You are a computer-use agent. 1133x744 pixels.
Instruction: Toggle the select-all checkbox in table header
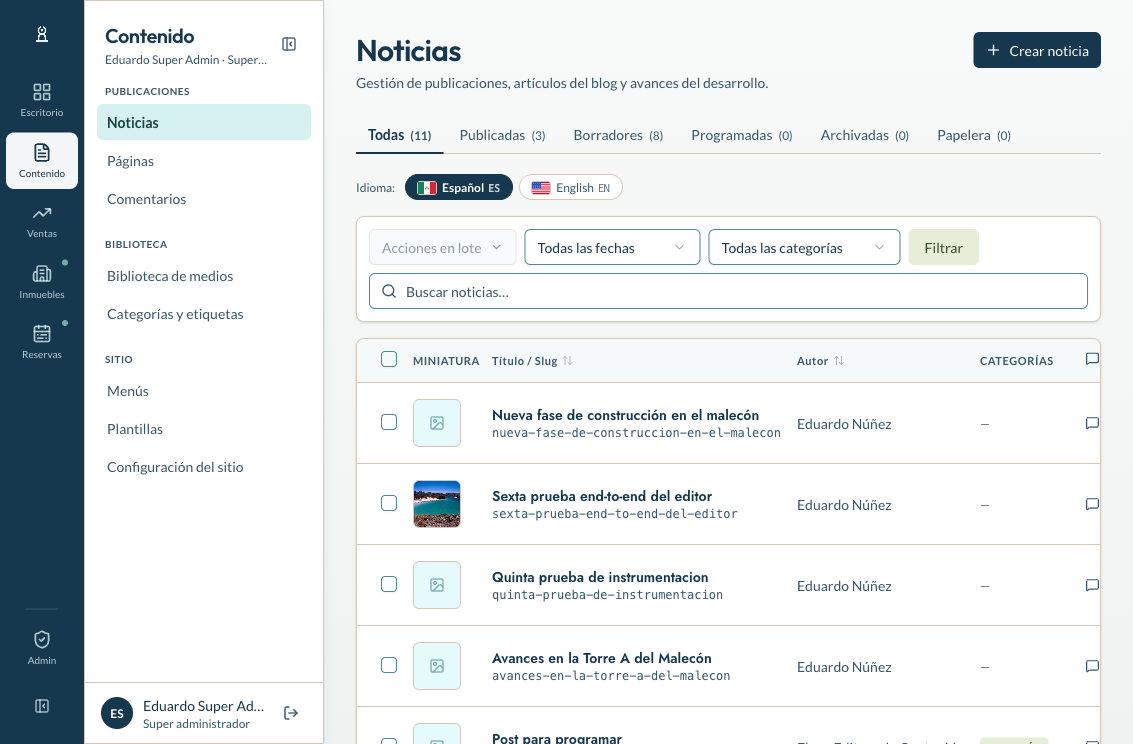point(389,359)
